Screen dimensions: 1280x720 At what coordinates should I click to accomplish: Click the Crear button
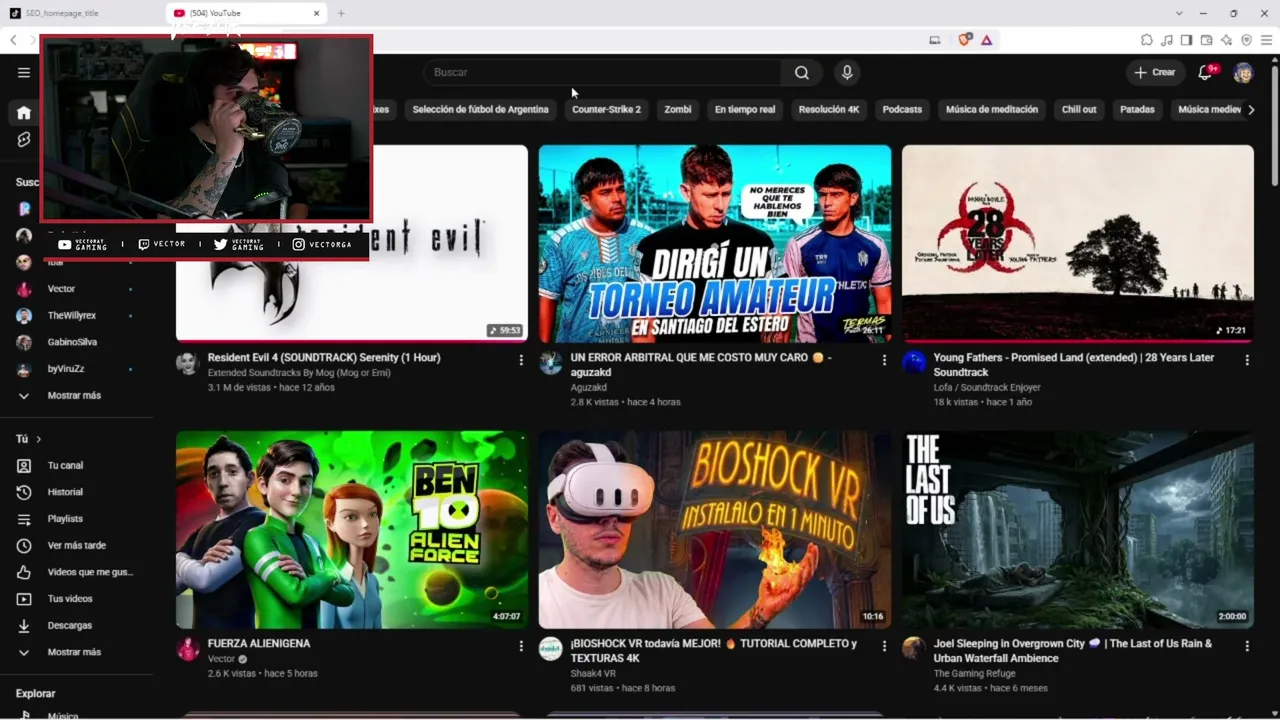pyautogui.click(x=1155, y=72)
